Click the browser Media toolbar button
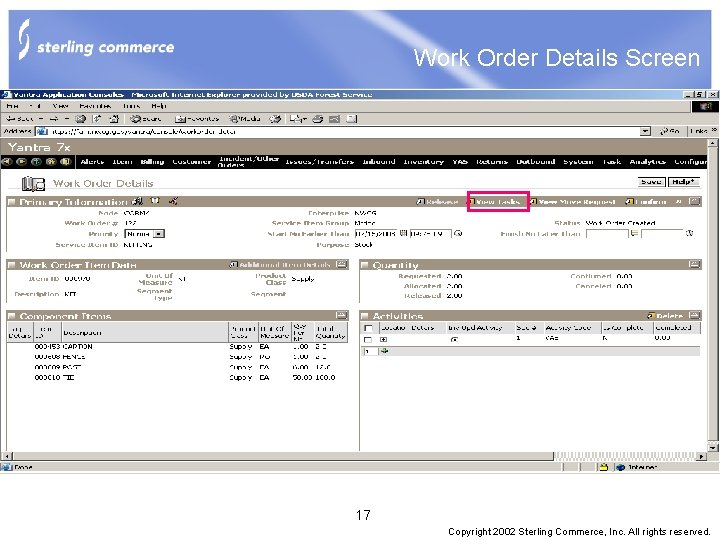The image size is (720, 540). point(245,119)
